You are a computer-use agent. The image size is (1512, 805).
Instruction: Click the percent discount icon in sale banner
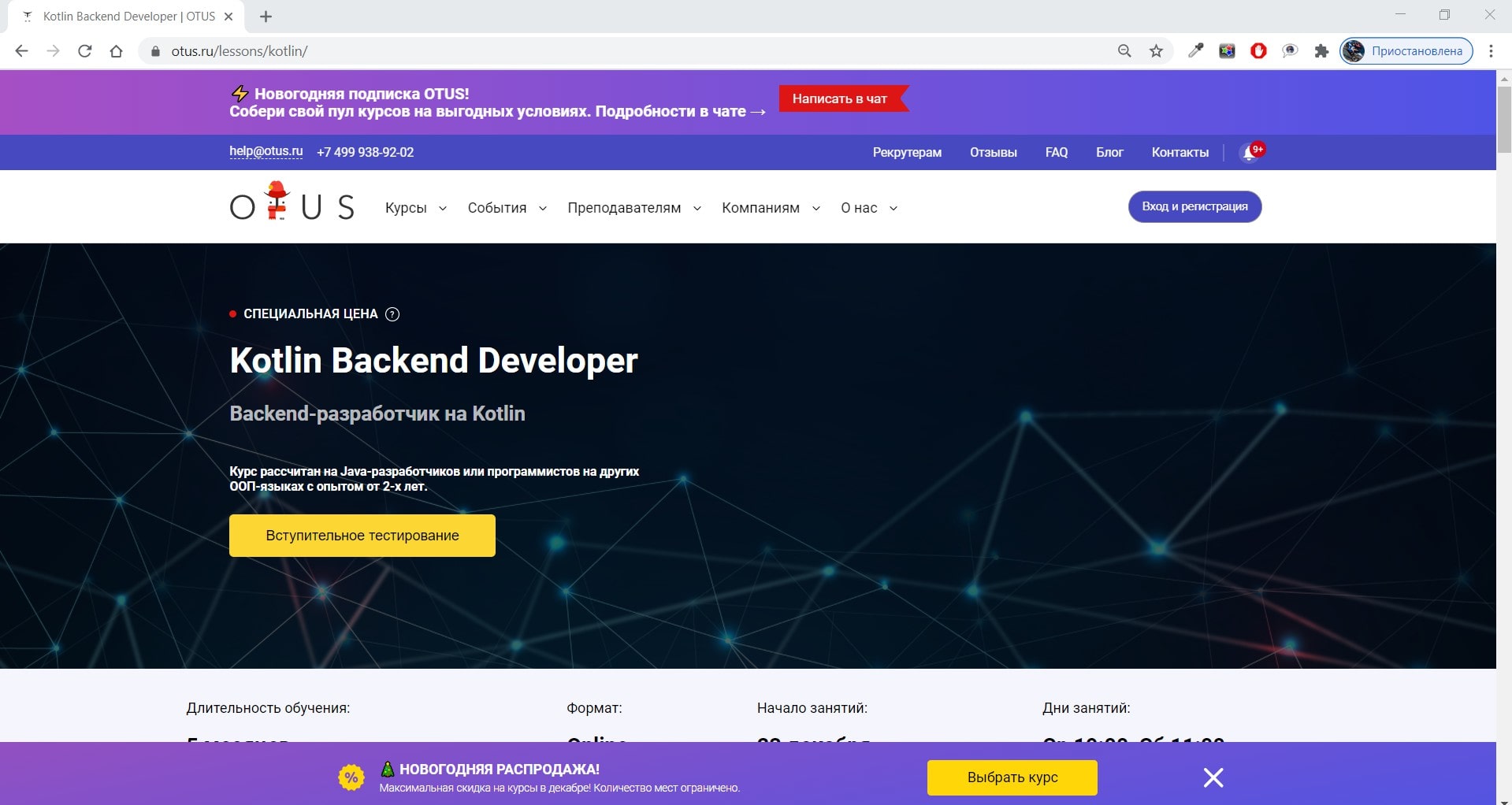click(351, 778)
